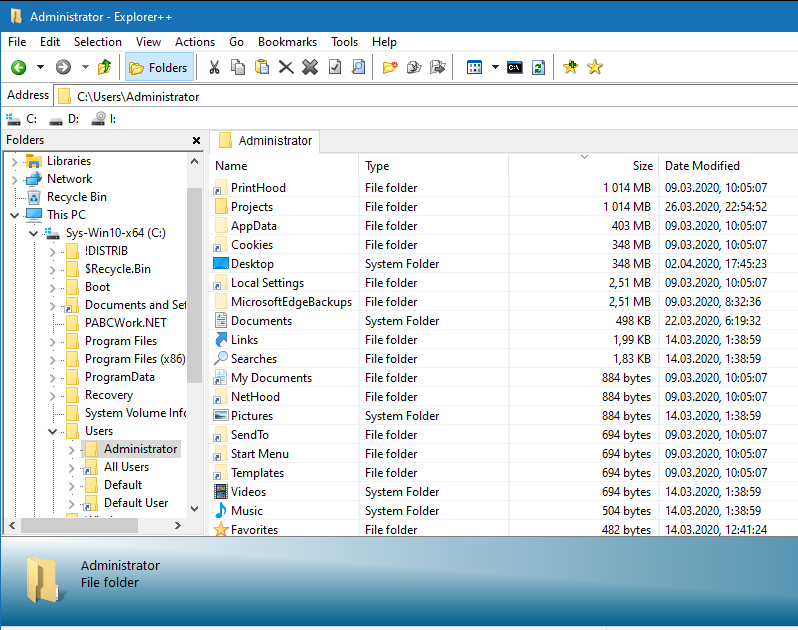Open Properties via the checkmark sheet icon
This screenshot has width=798, height=630.
335,67
